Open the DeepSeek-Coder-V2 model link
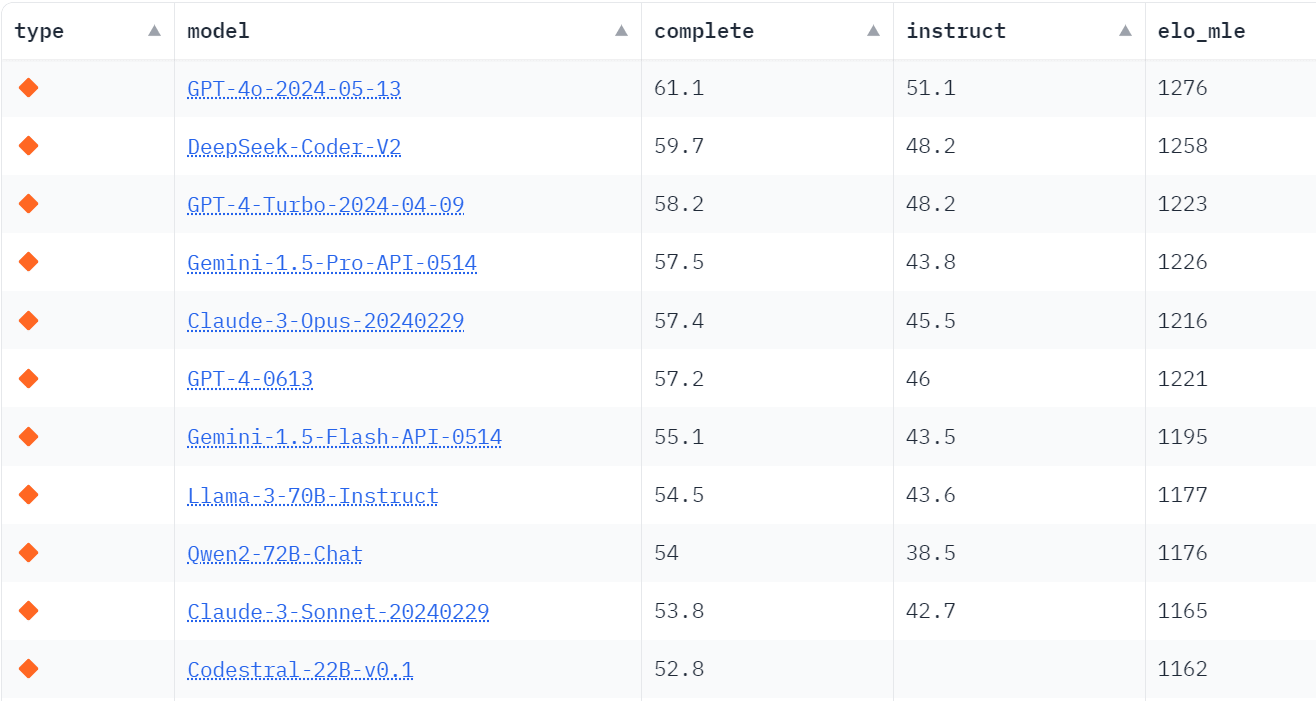The height and width of the screenshot is (701, 1316). coord(294,147)
